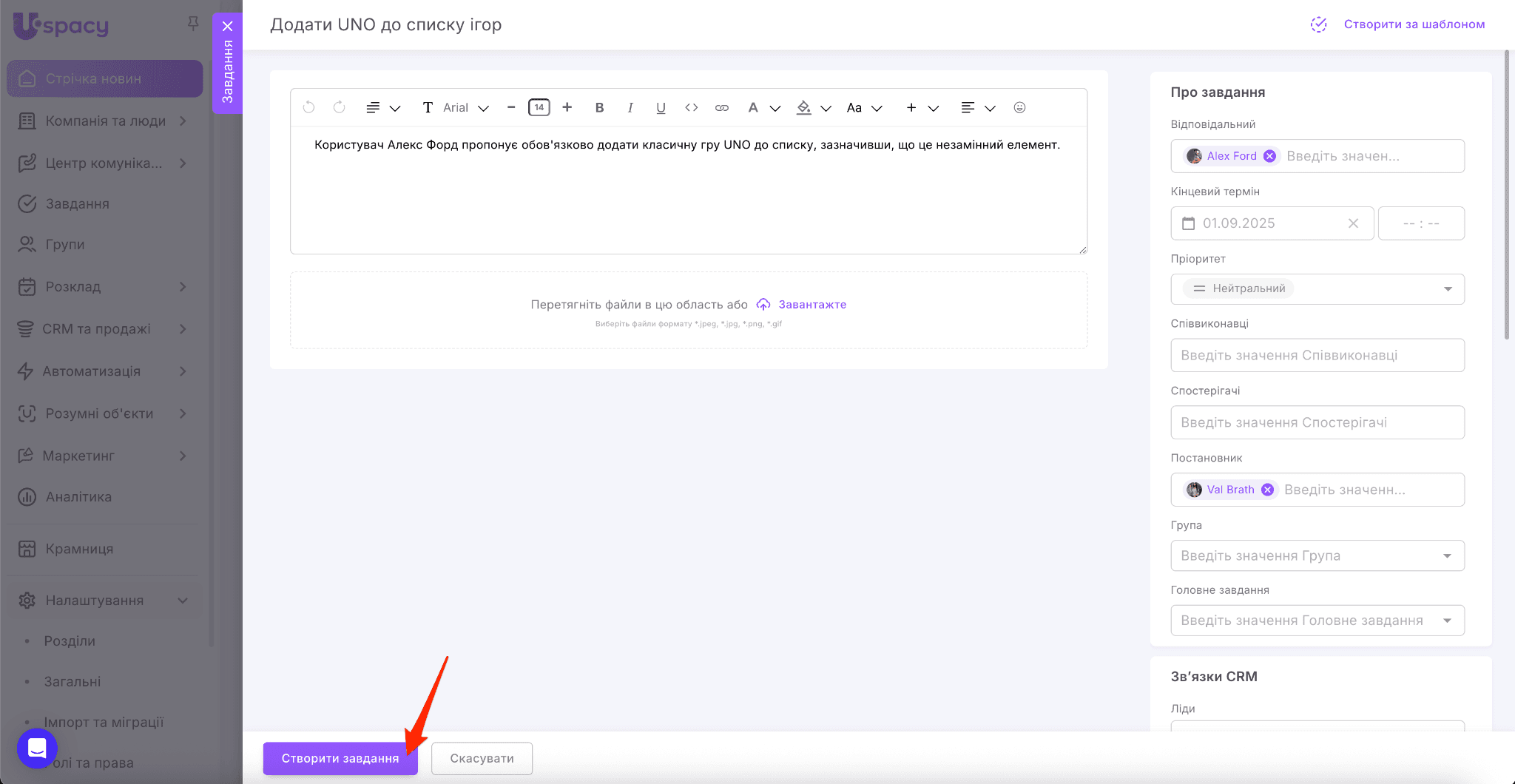The width and height of the screenshot is (1515, 784).
Task: Increase font size with plus icon
Action: [567, 107]
